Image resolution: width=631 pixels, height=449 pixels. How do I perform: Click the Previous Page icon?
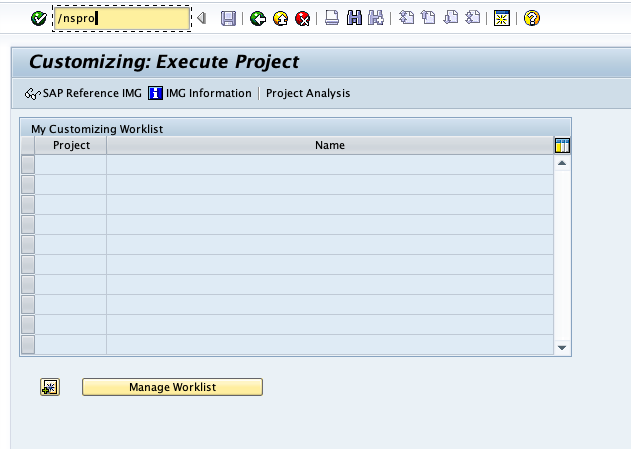[428, 18]
